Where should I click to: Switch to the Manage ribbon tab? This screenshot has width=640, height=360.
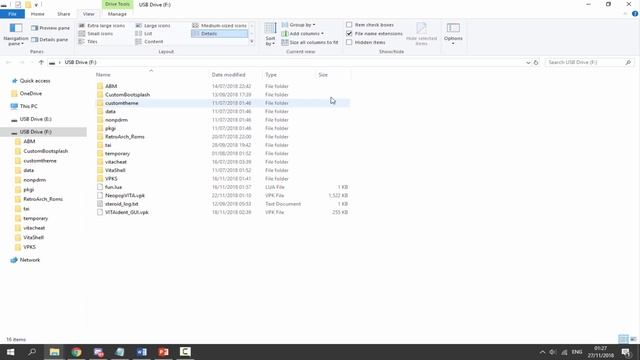(117, 14)
